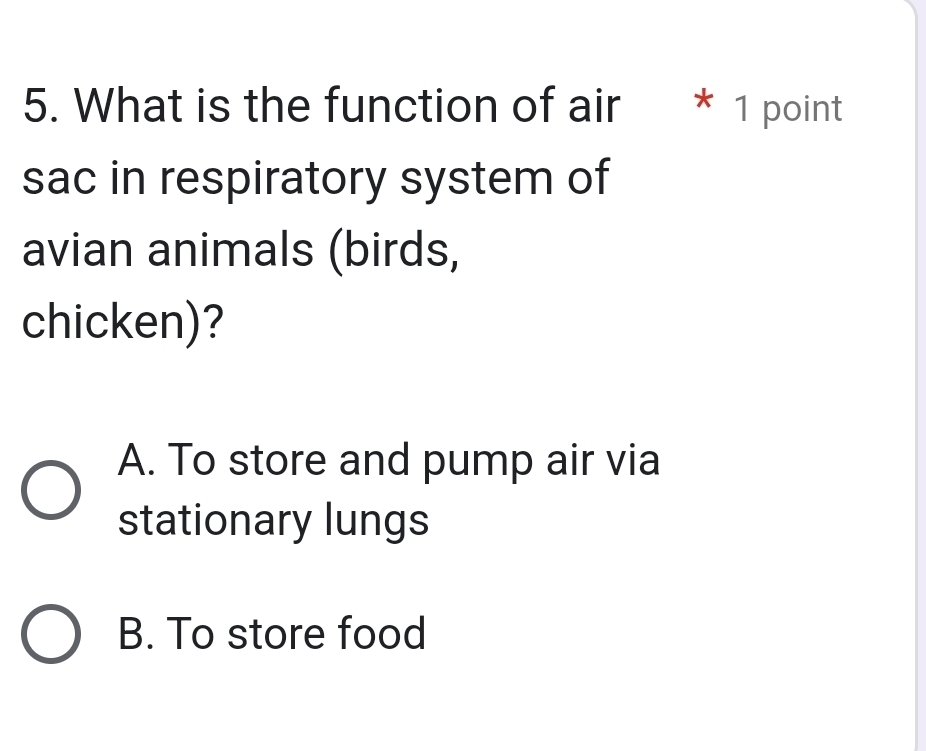Click the scrollbar track on the right edge
926x751 pixels.
[919, 375]
